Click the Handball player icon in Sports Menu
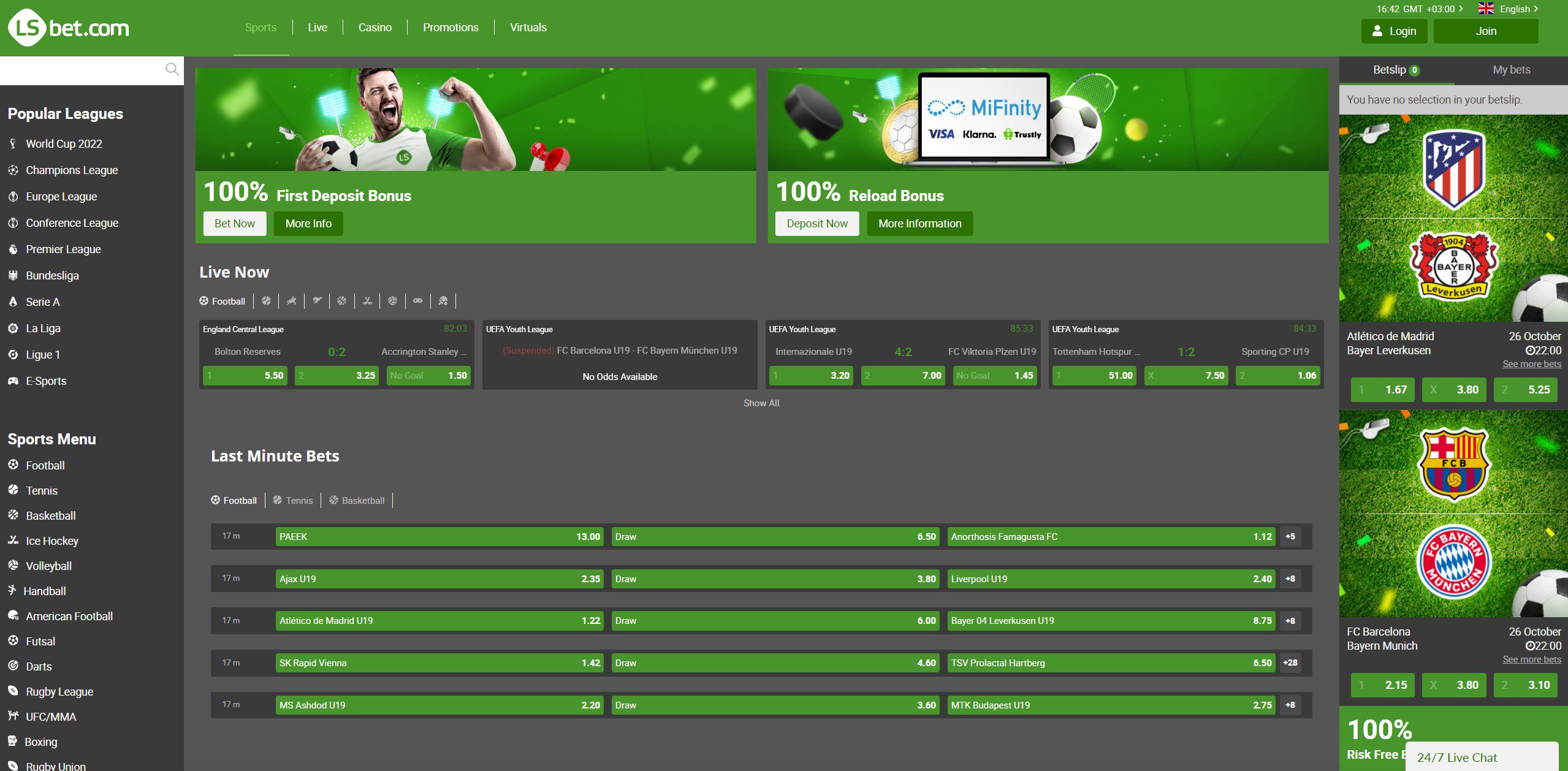 click(x=12, y=590)
